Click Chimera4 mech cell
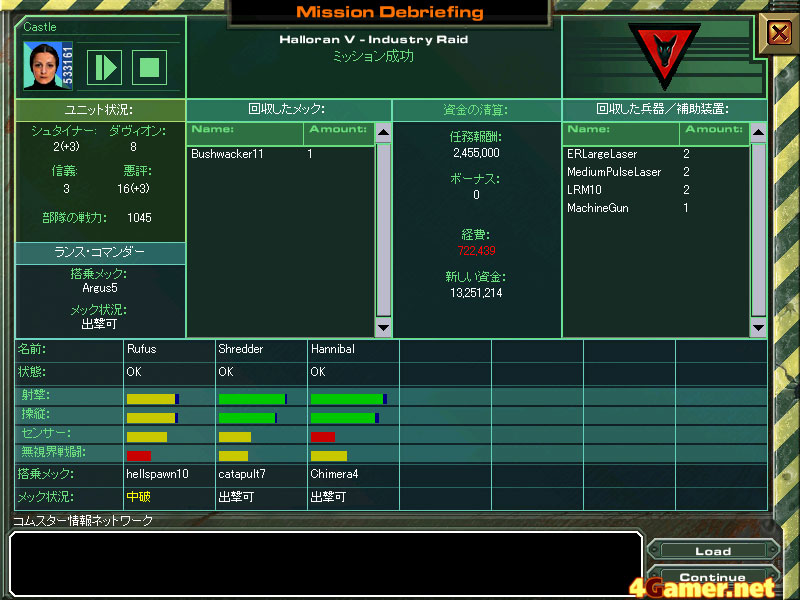The width and height of the screenshot is (800, 600). tap(353, 474)
